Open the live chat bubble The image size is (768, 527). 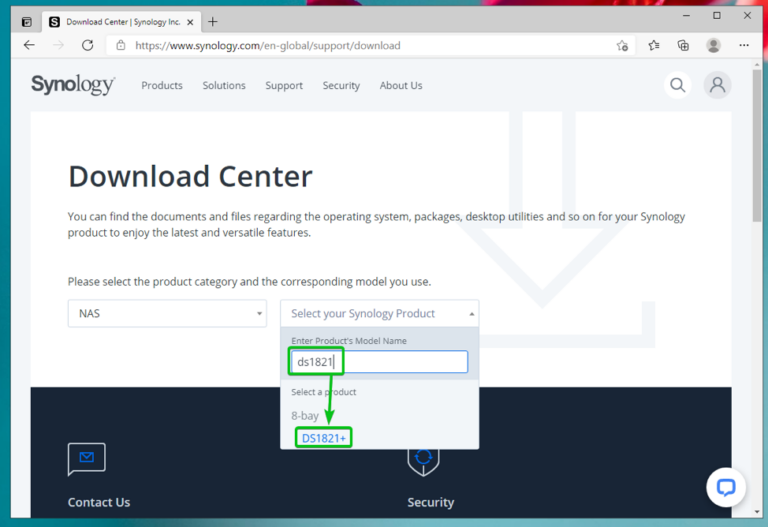click(726, 487)
